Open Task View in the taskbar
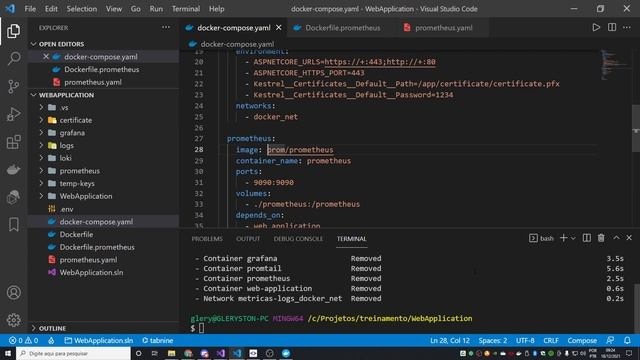640x360 pixels. click(155, 353)
